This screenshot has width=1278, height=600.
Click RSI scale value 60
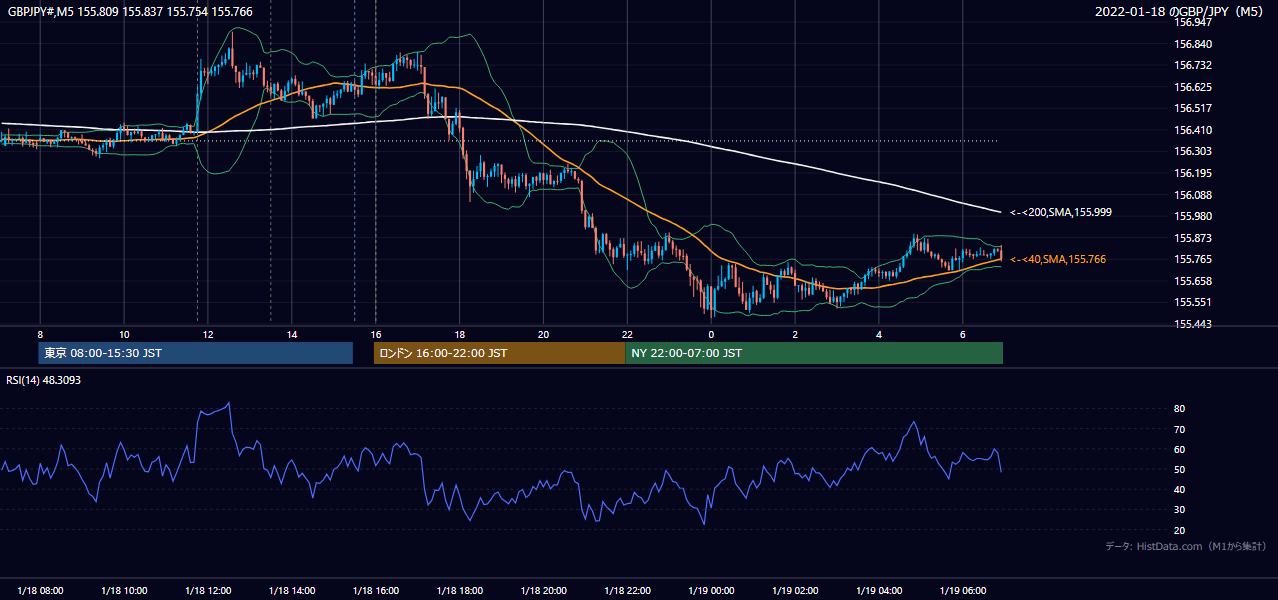coord(1180,449)
